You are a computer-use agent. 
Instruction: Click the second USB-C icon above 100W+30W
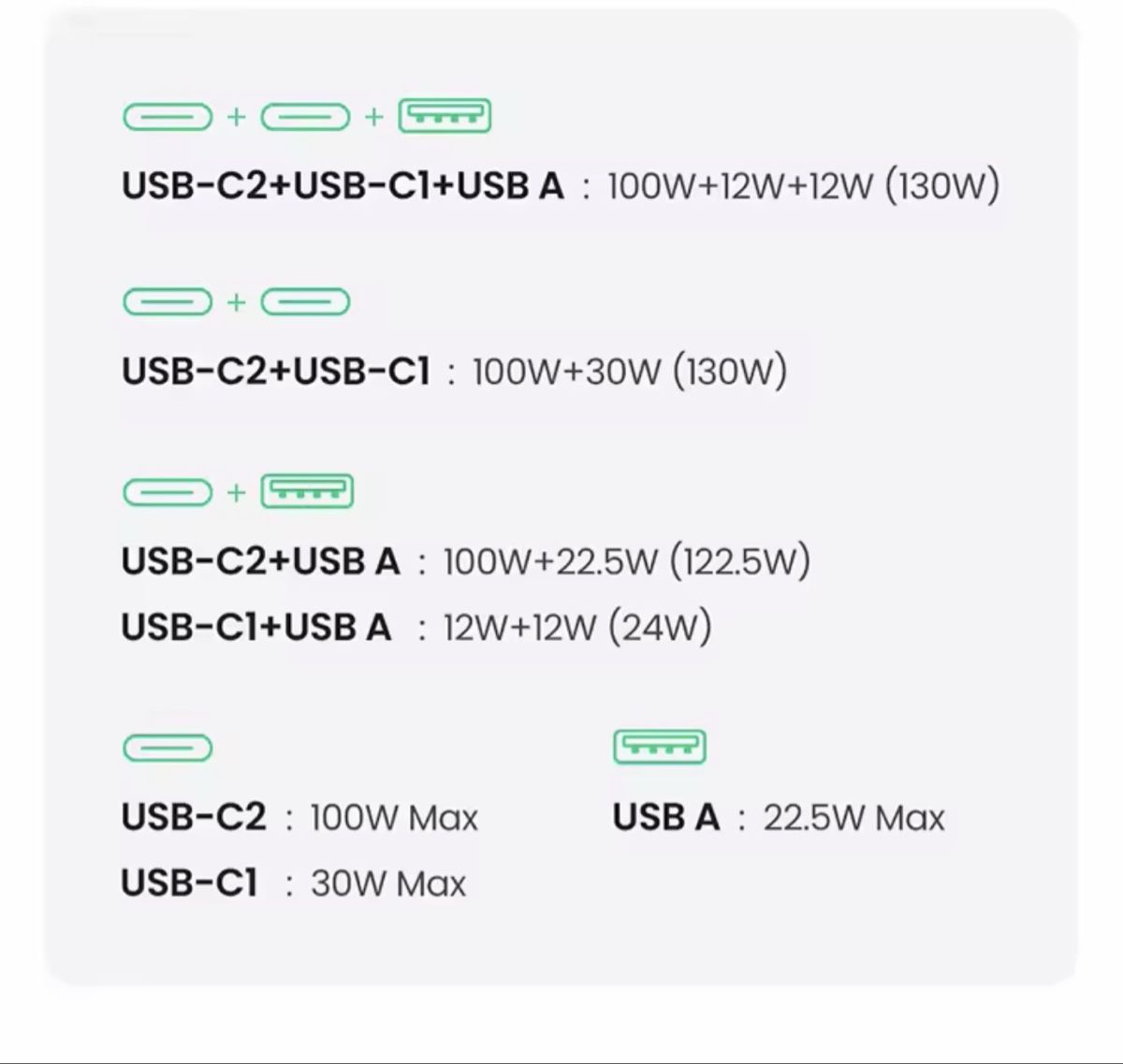click(x=305, y=302)
